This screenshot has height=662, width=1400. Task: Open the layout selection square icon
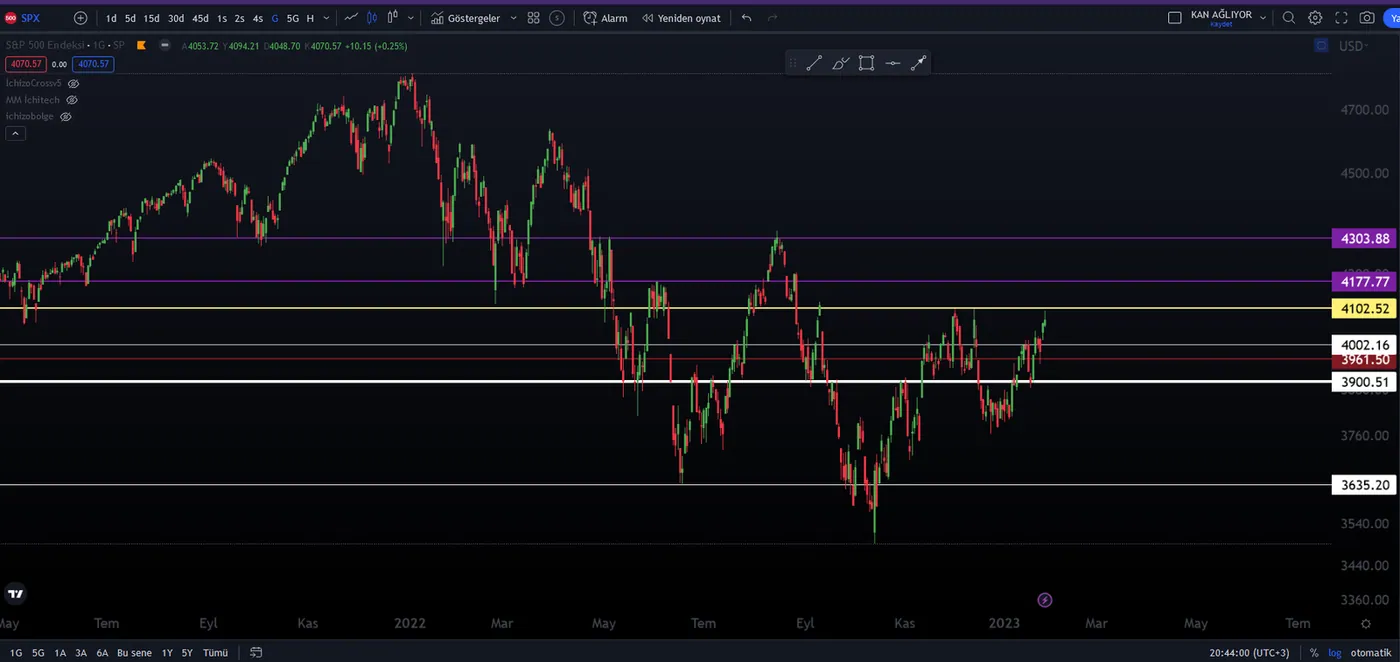[1175, 18]
